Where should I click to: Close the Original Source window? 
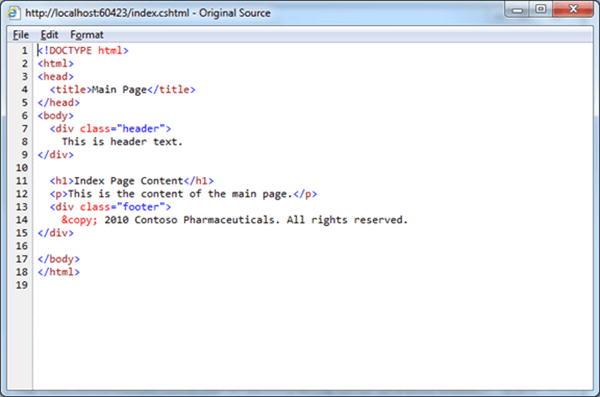[x=573, y=9]
